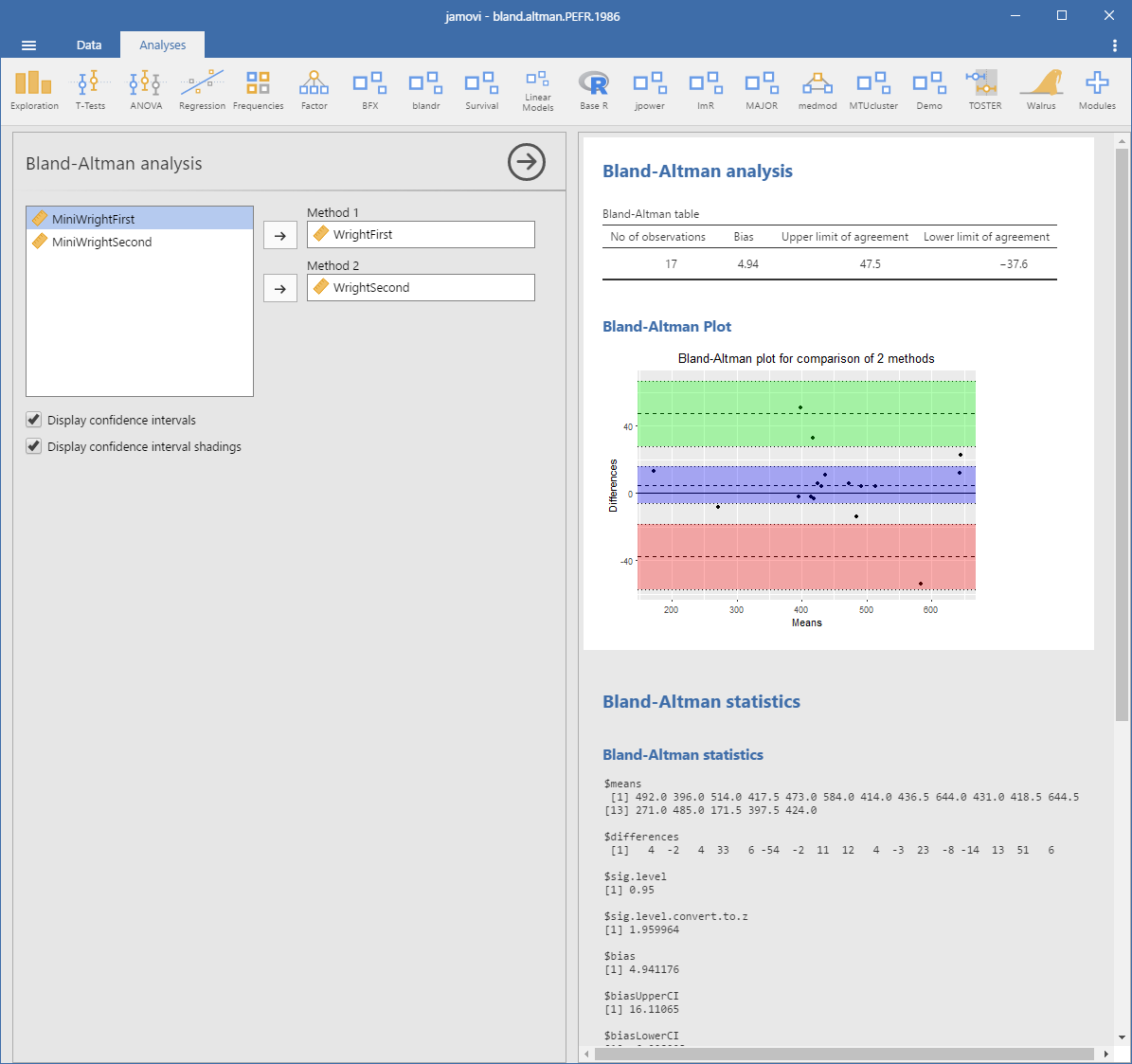Image resolution: width=1132 pixels, height=1064 pixels.
Task: Click the Method 2 WrightSecond field
Action: click(x=421, y=287)
